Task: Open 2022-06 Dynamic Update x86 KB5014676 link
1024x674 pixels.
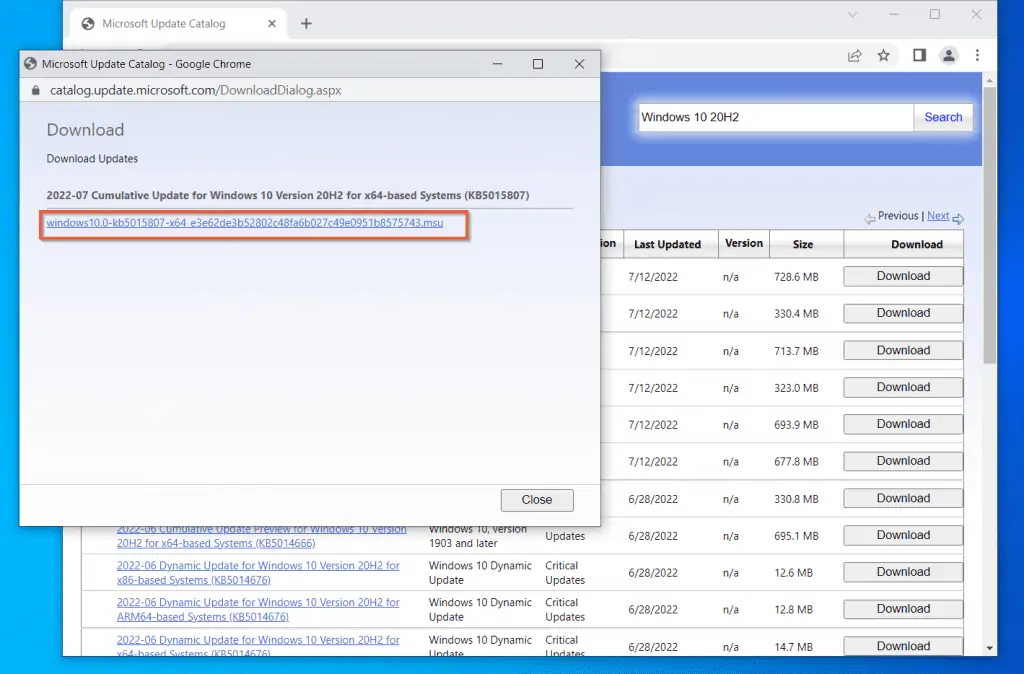Action: (258, 573)
